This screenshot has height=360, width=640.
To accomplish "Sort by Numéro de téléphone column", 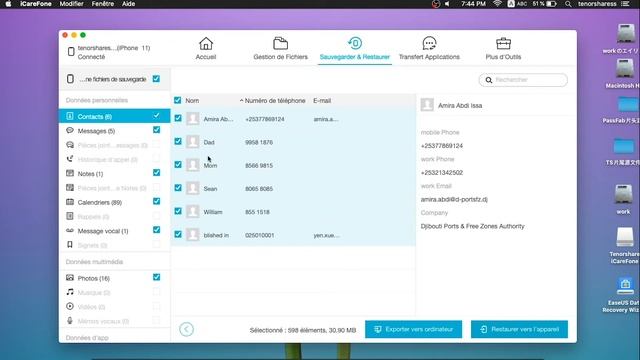I will coord(275,100).
